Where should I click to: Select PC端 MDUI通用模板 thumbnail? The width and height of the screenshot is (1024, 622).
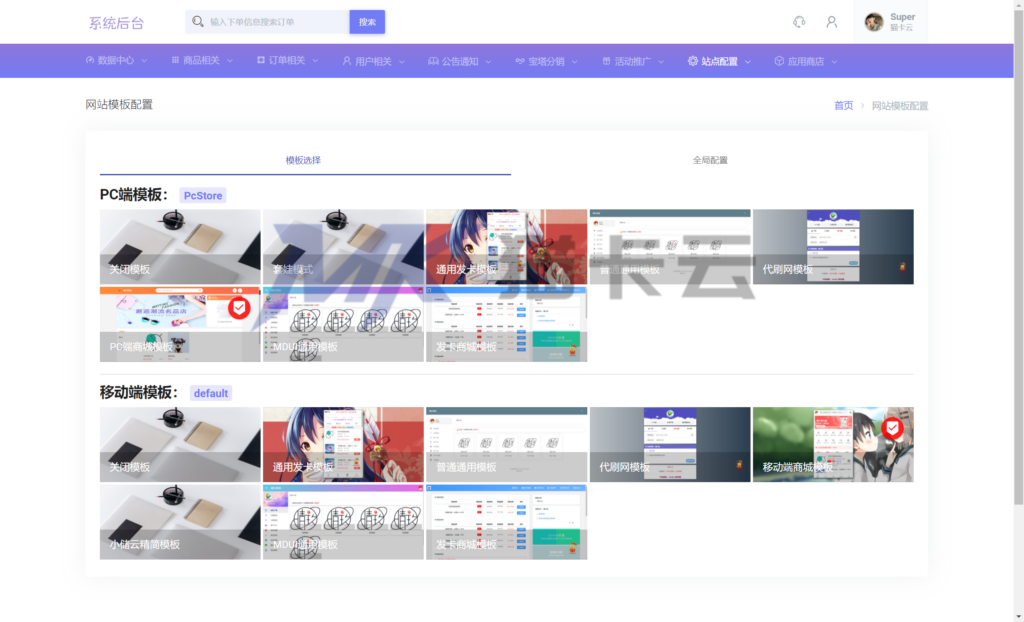pyautogui.click(x=343, y=324)
